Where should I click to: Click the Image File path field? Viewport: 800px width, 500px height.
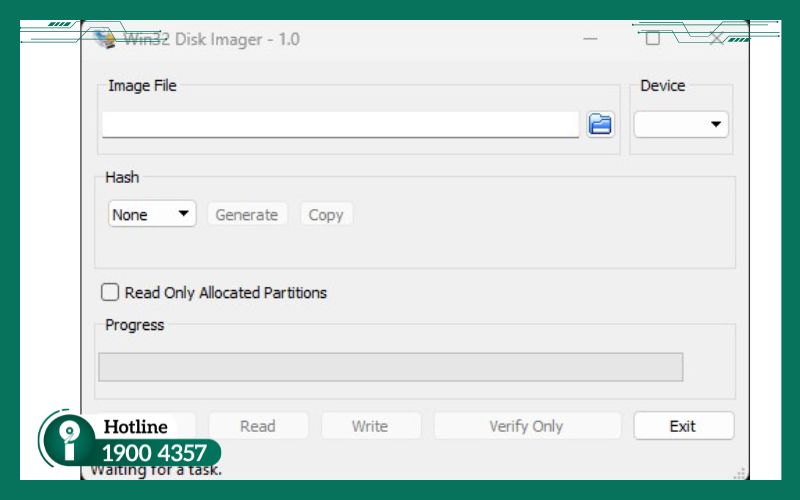point(340,124)
